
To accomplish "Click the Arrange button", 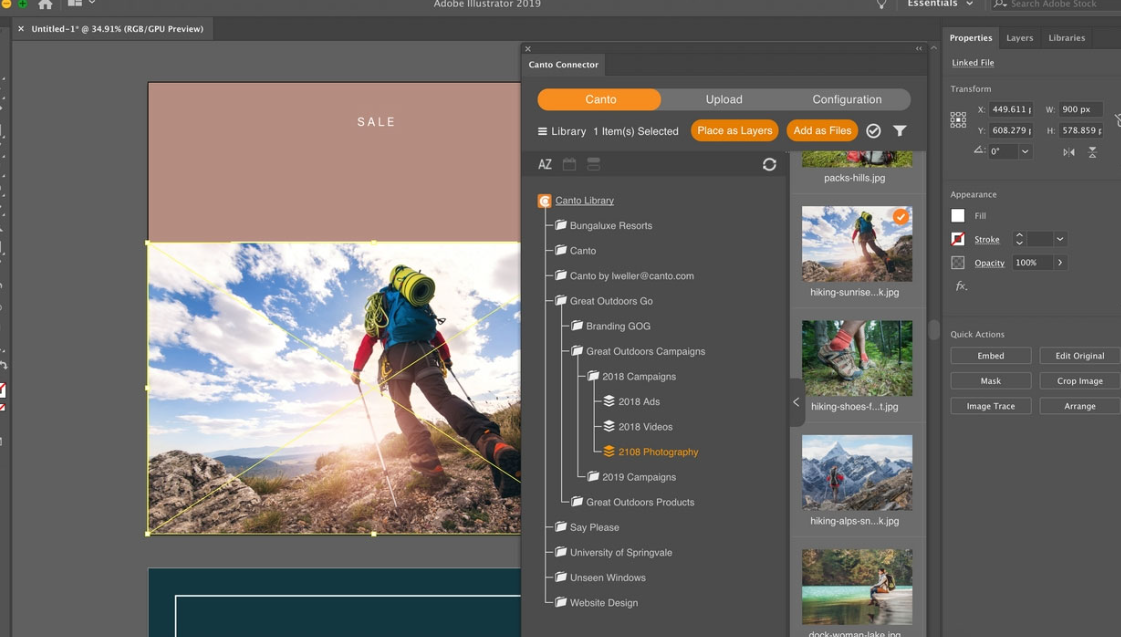I will click(1080, 406).
